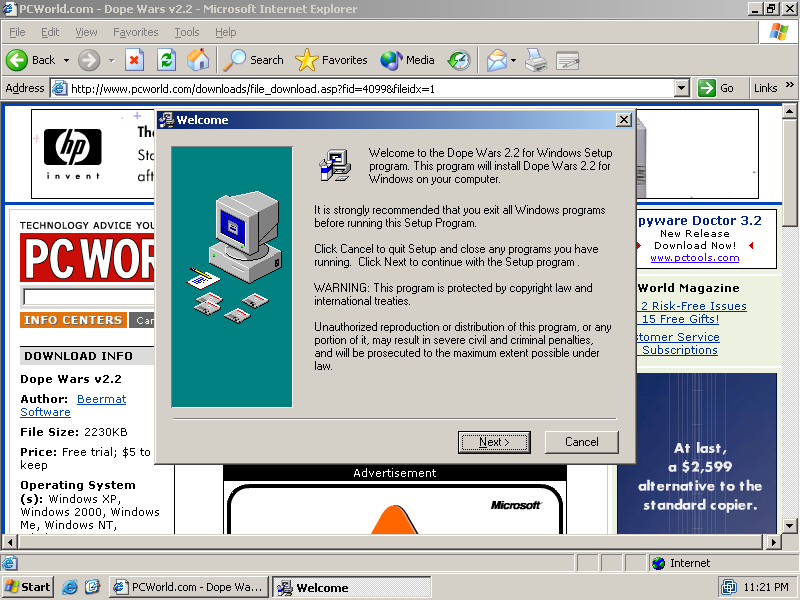800x600 pixels.
Task: Click the IE icon in status bar
Action: click(9, 563)
